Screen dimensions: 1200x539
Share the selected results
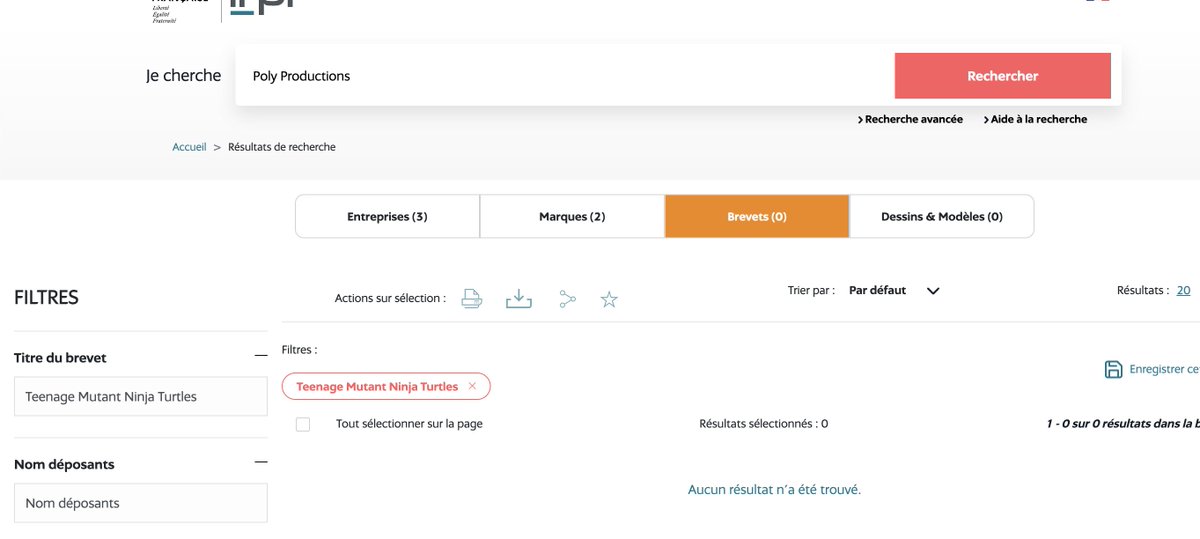pos(567,299)
